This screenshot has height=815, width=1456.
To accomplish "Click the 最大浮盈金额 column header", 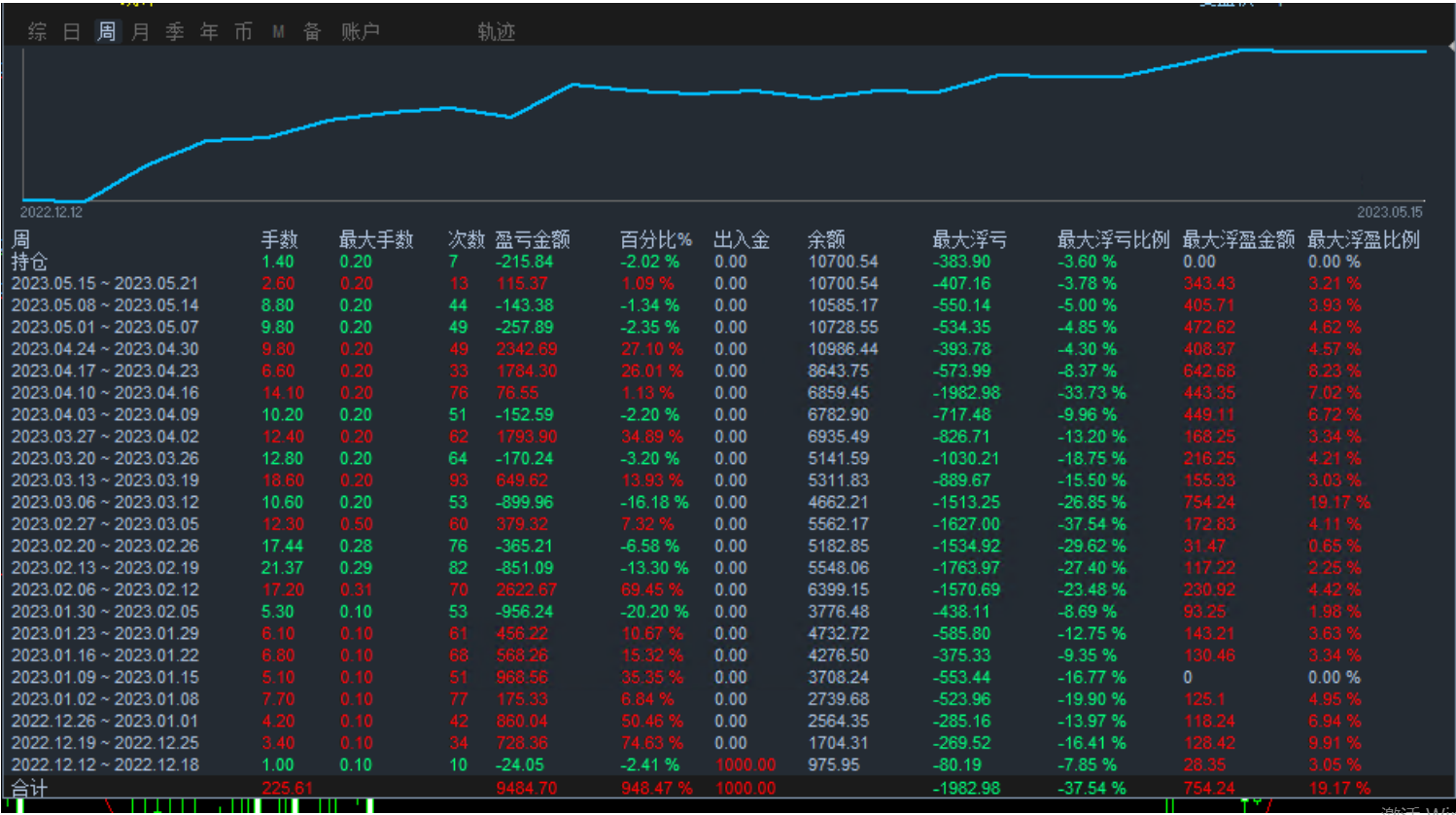I will [1238, 239].
